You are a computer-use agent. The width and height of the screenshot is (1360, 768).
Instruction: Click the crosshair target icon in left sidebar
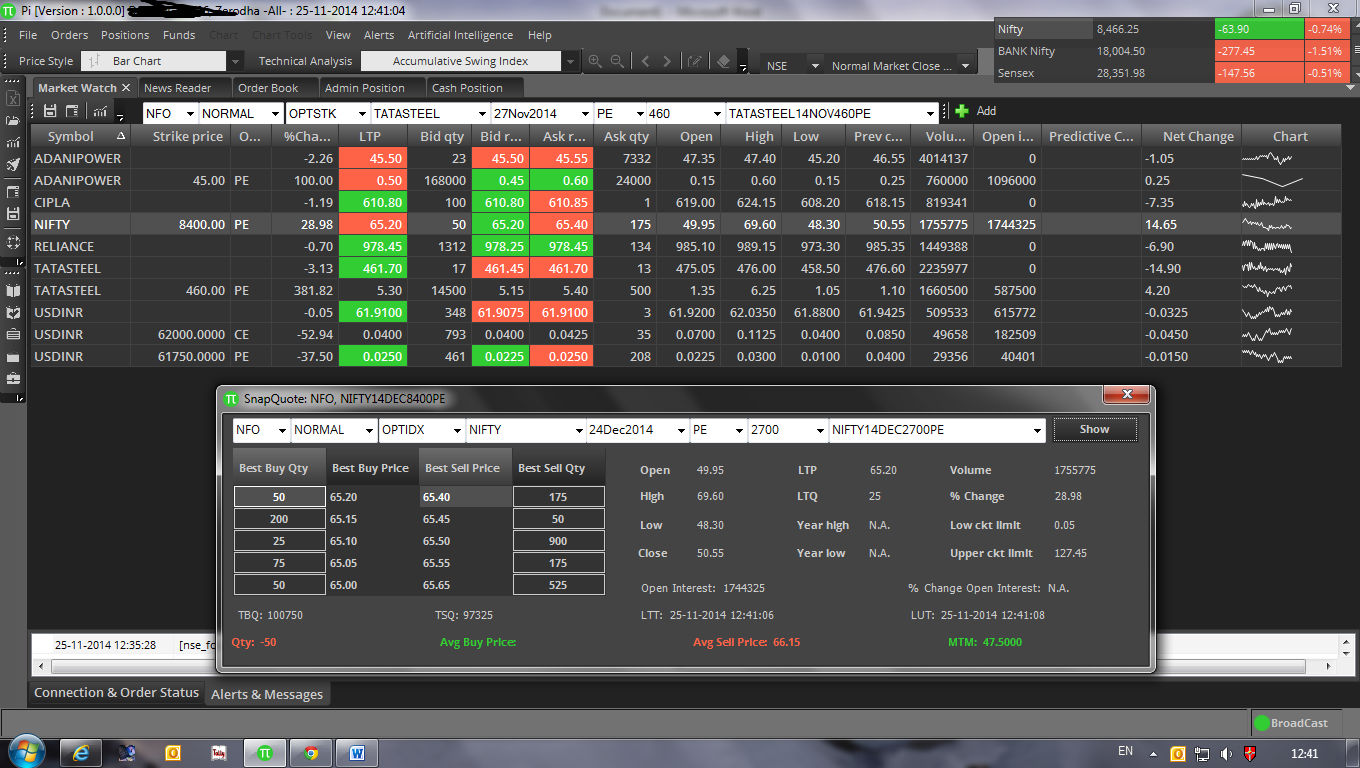(13, 242)
